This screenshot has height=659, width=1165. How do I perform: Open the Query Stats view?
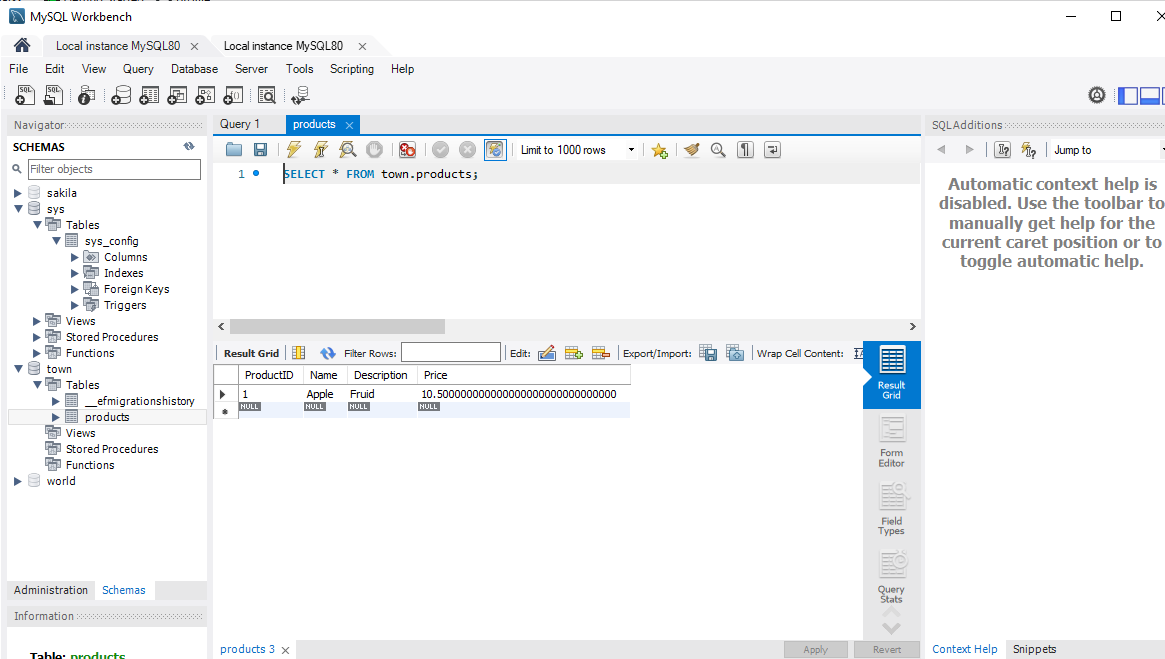(892, 578)
